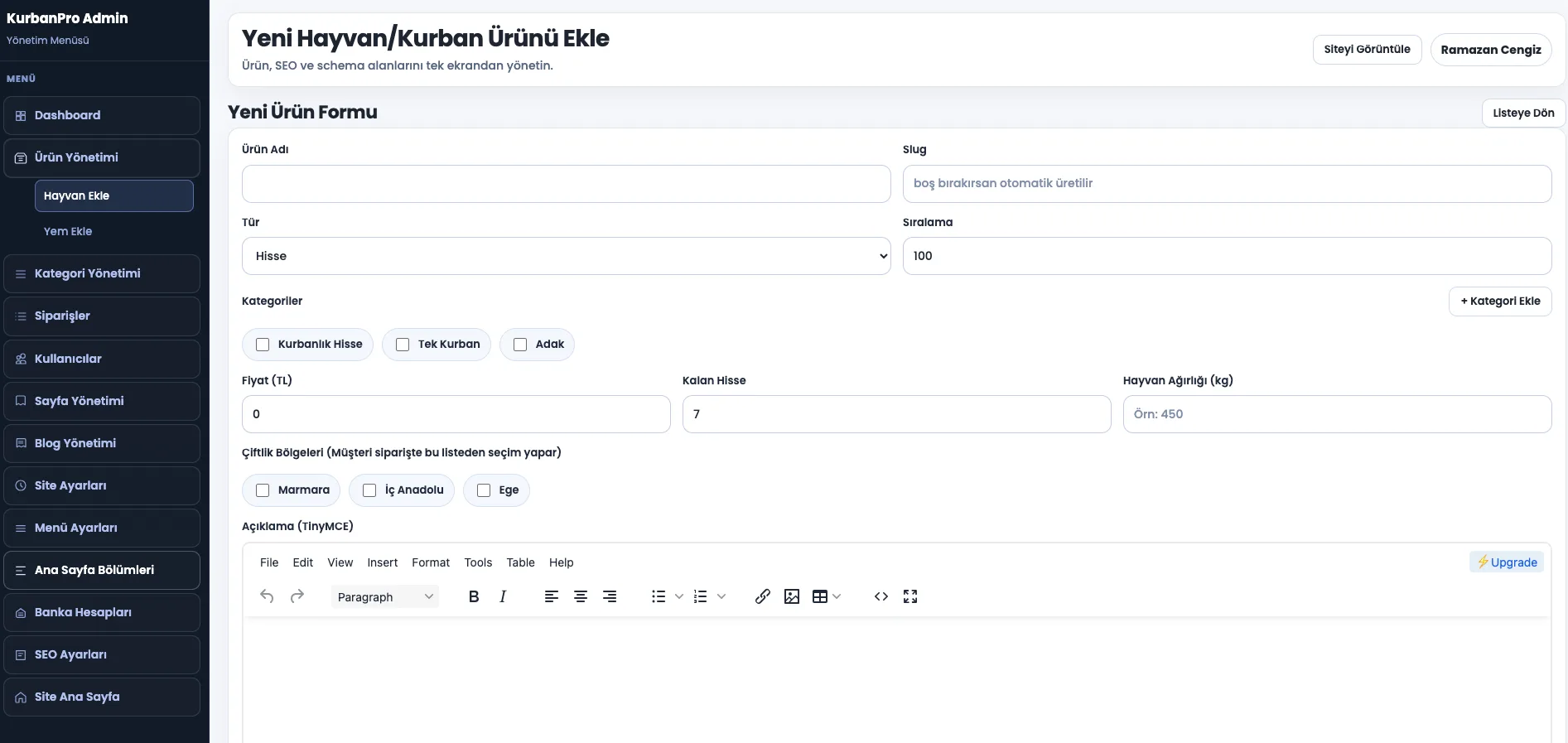The width and height of the screenshot is (1568, 743).
Task: Click the Italic formatting icon
Action: 503,596
